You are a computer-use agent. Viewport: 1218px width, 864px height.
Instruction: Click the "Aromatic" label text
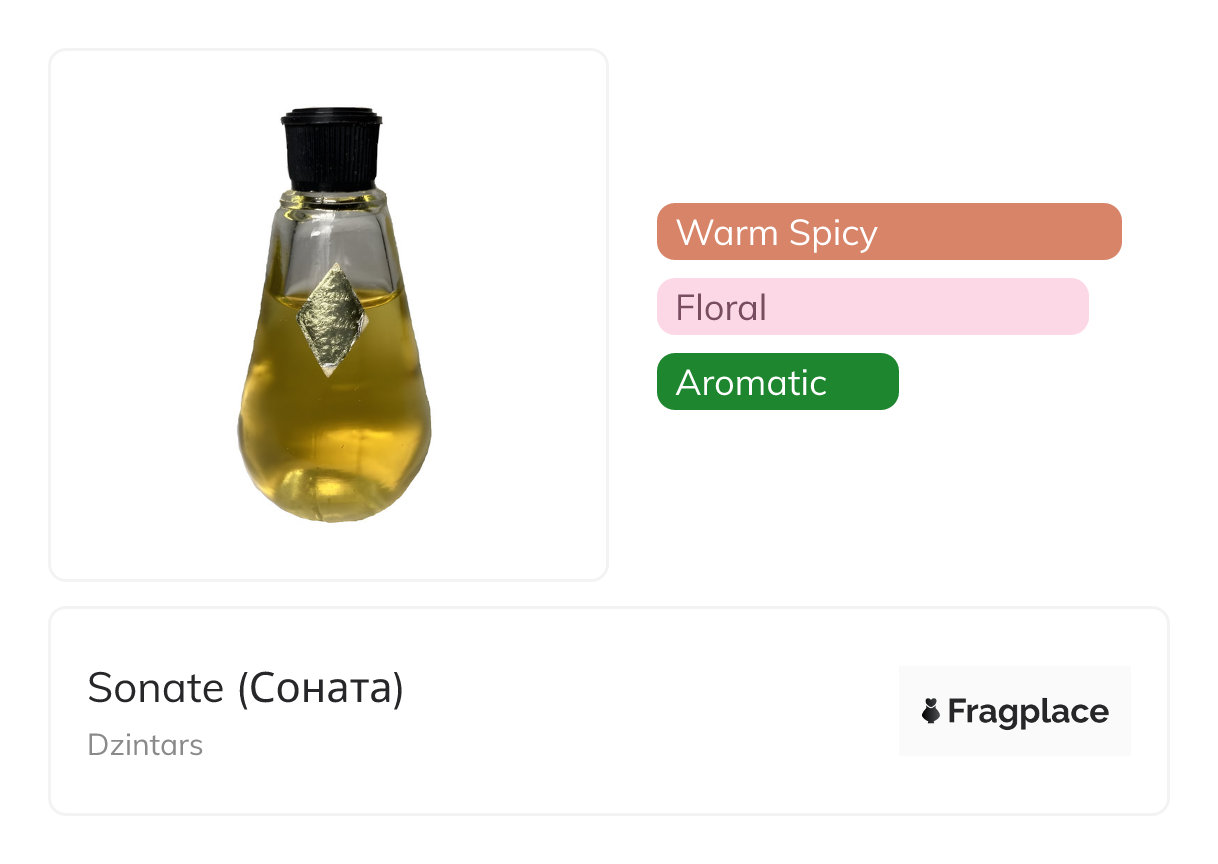pyautogui.click(x=751, y=383)
